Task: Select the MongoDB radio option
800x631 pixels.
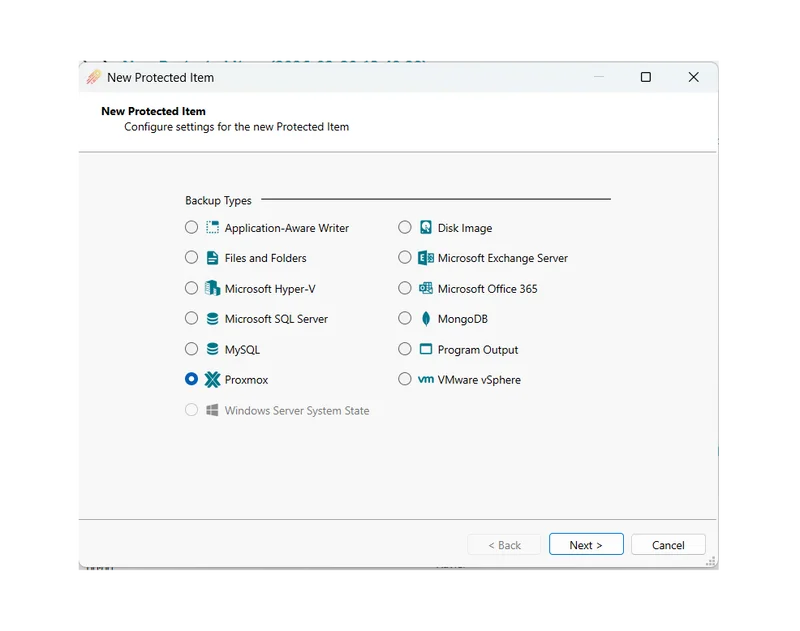Action: [404, 319]
